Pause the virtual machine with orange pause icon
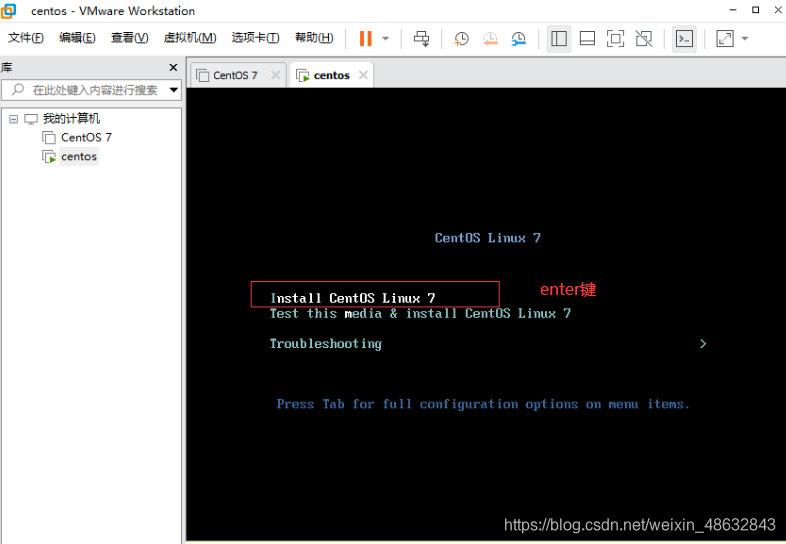This screenshot has height=544, width=786. click(365, 39)
